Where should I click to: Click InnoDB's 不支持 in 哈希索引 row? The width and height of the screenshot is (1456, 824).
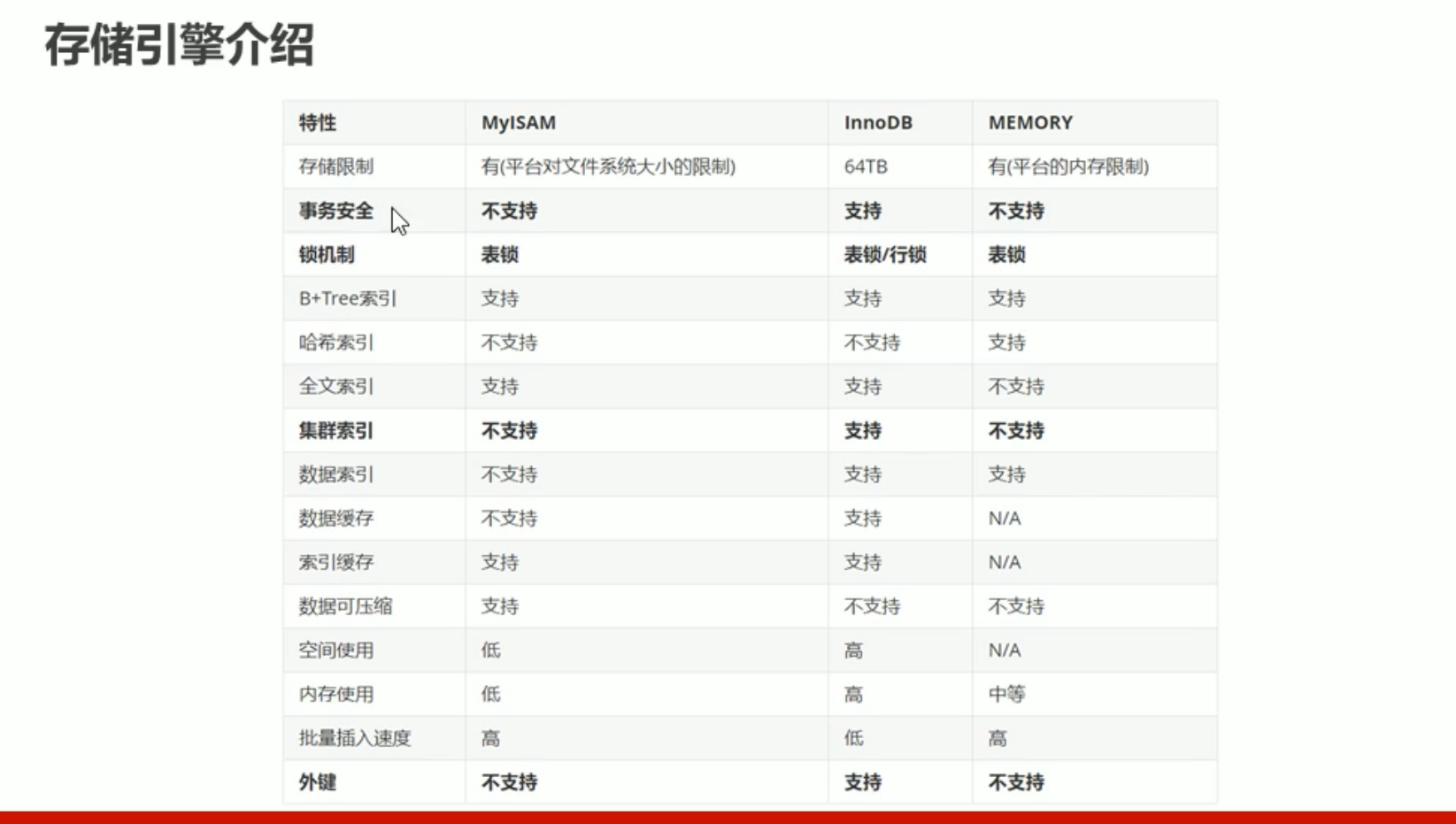873,343
